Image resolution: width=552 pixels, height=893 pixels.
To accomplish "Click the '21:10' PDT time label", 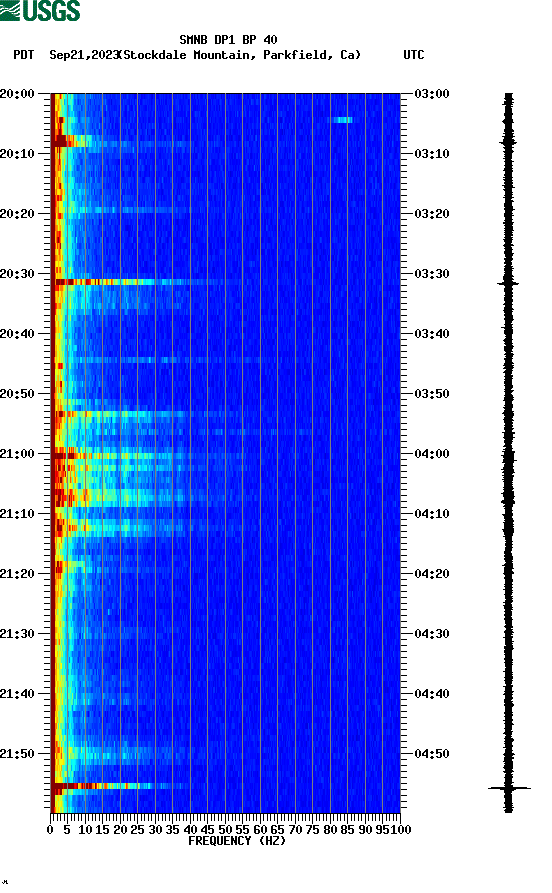I will click(x=18, y=514).
